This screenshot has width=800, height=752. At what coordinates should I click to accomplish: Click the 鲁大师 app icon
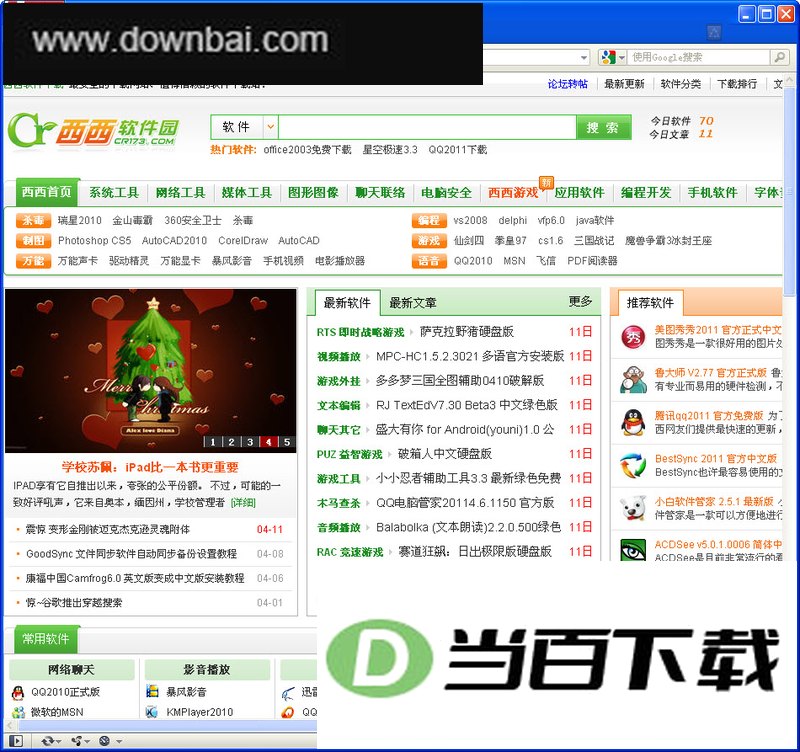[633, 380]
